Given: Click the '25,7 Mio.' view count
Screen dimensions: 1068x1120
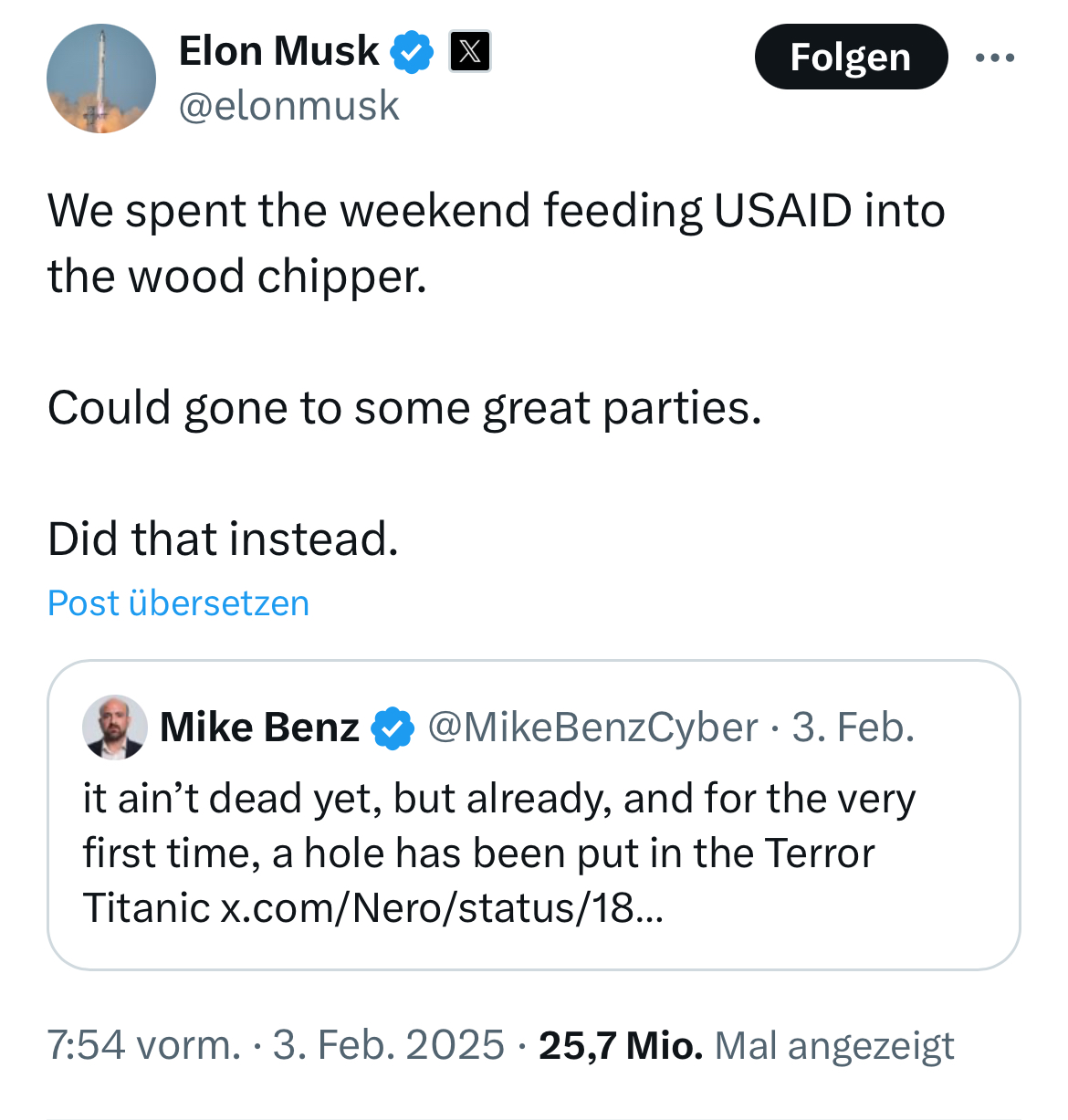Looking at the screenshot, I should 621,1045.
